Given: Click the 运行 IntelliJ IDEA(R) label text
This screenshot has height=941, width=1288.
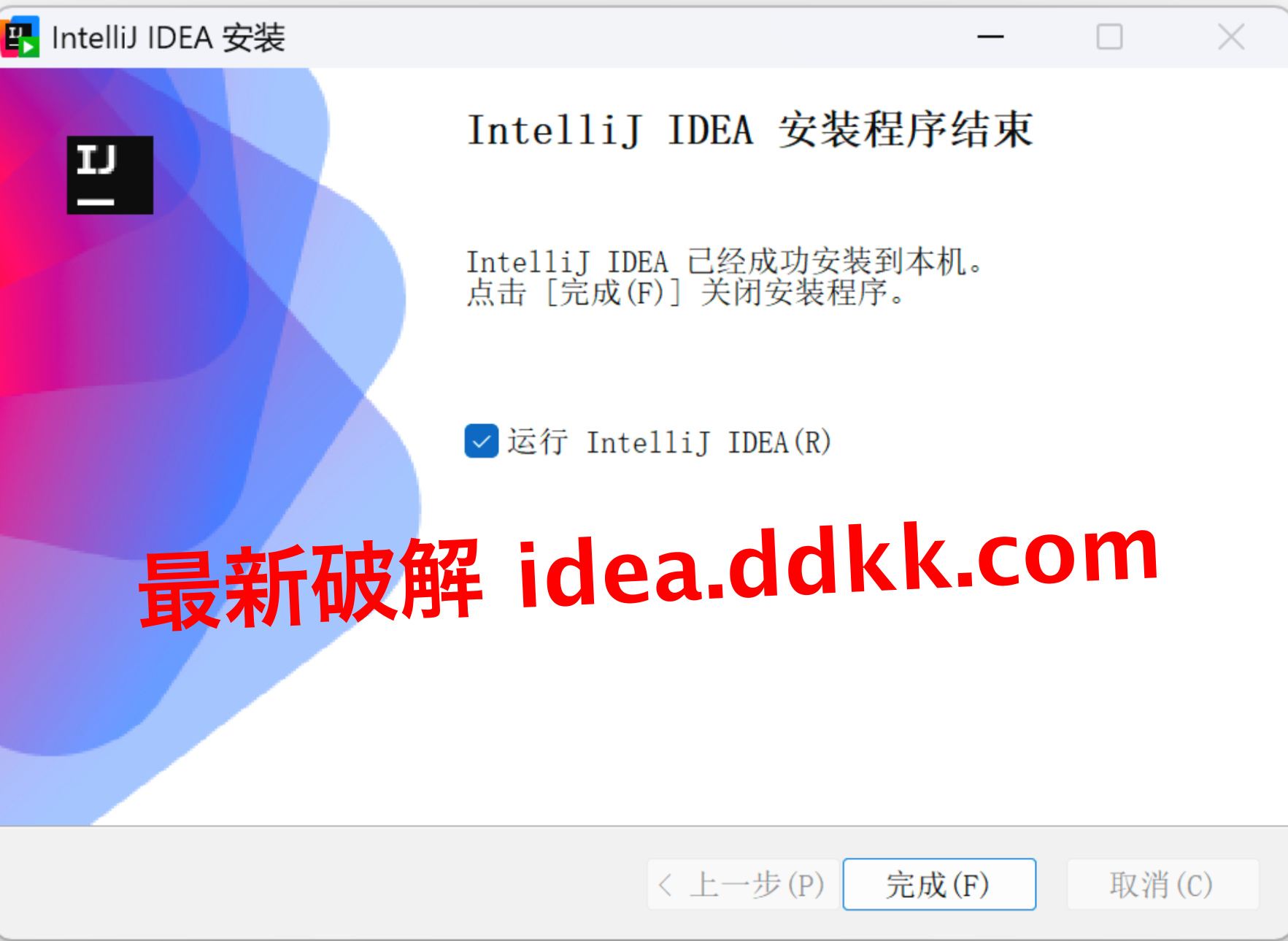Looking at the screenshot, I should [669, 442].
